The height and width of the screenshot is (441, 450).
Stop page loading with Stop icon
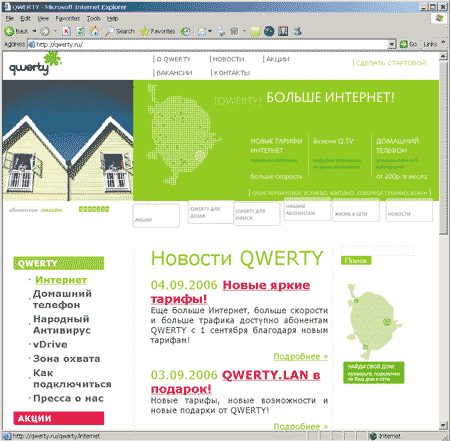(x=66, y=31)
